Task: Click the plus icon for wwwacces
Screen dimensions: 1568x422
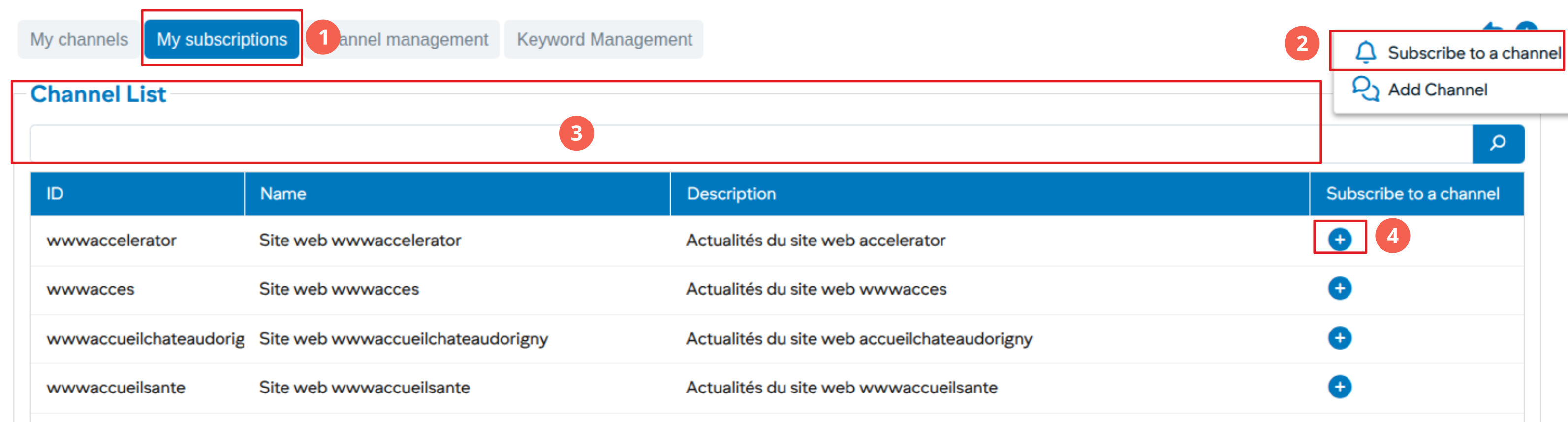Action: [1339, 288]
